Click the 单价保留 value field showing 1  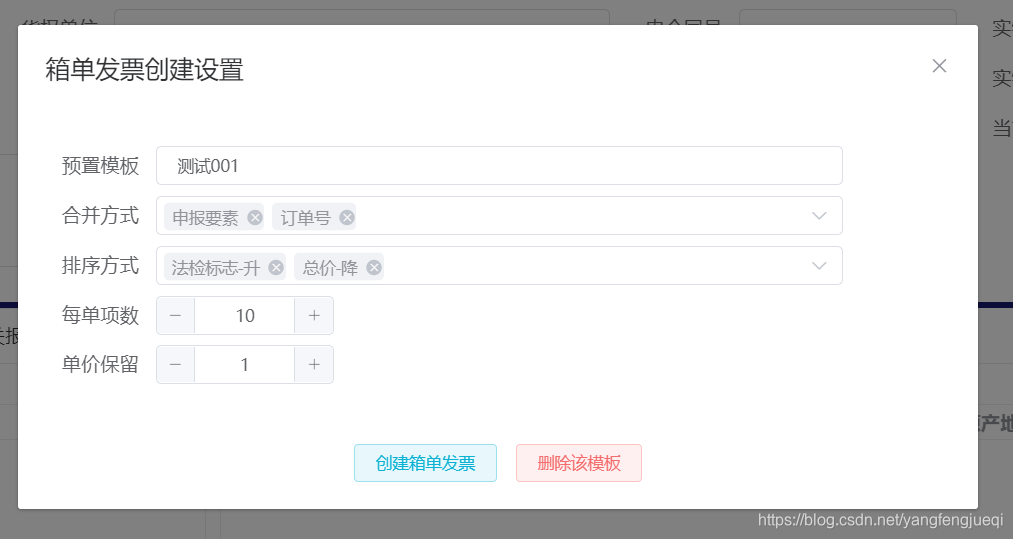coord(245,365)
